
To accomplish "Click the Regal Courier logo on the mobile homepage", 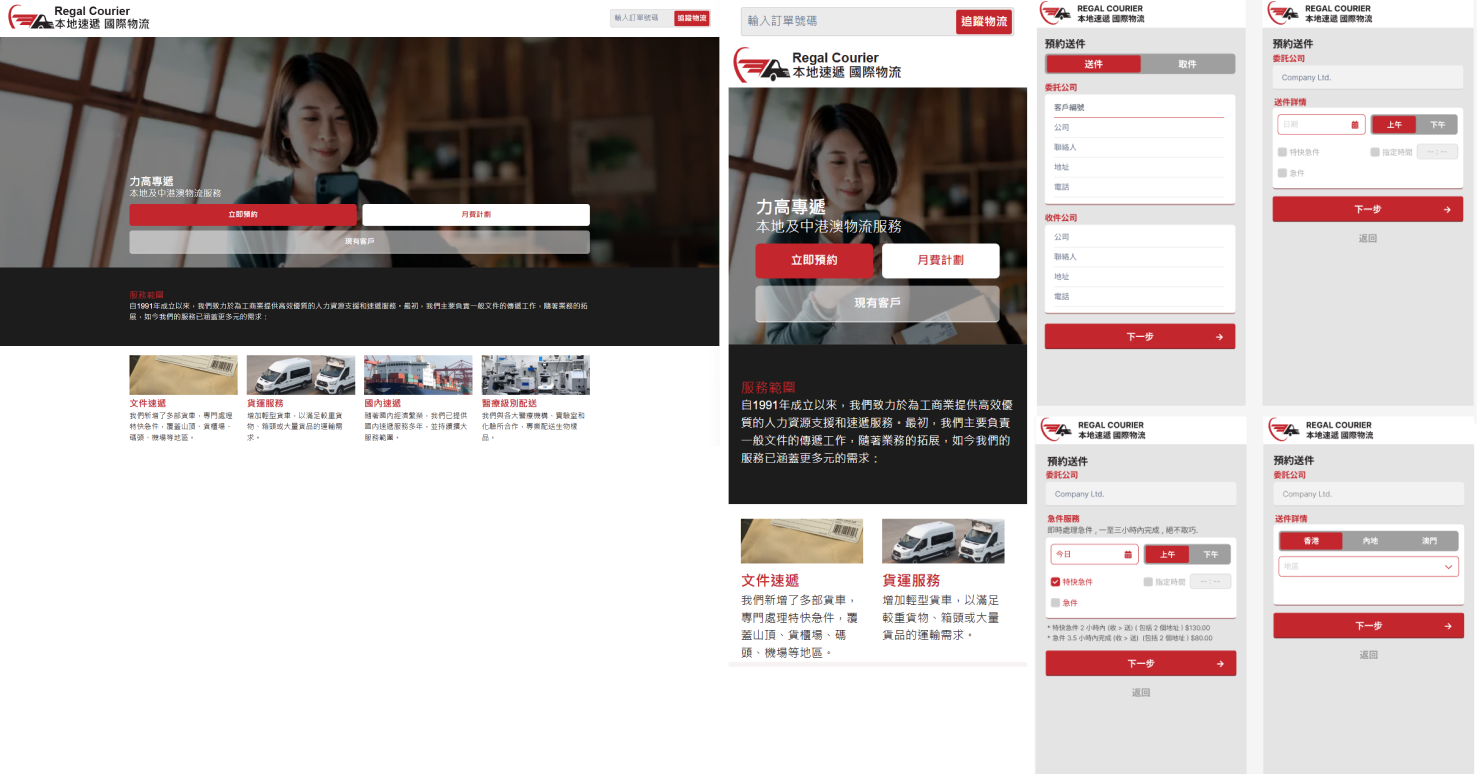I will 817,66.
